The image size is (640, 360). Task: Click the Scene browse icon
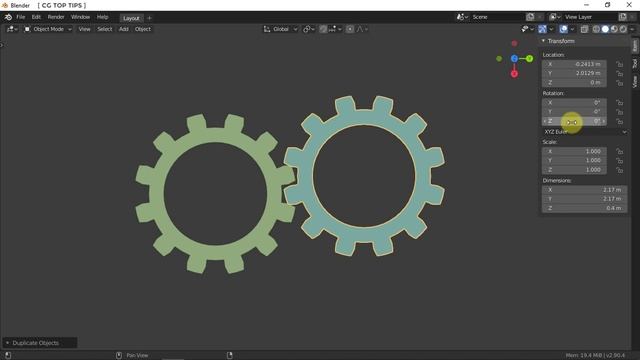(x=460, y=17)
